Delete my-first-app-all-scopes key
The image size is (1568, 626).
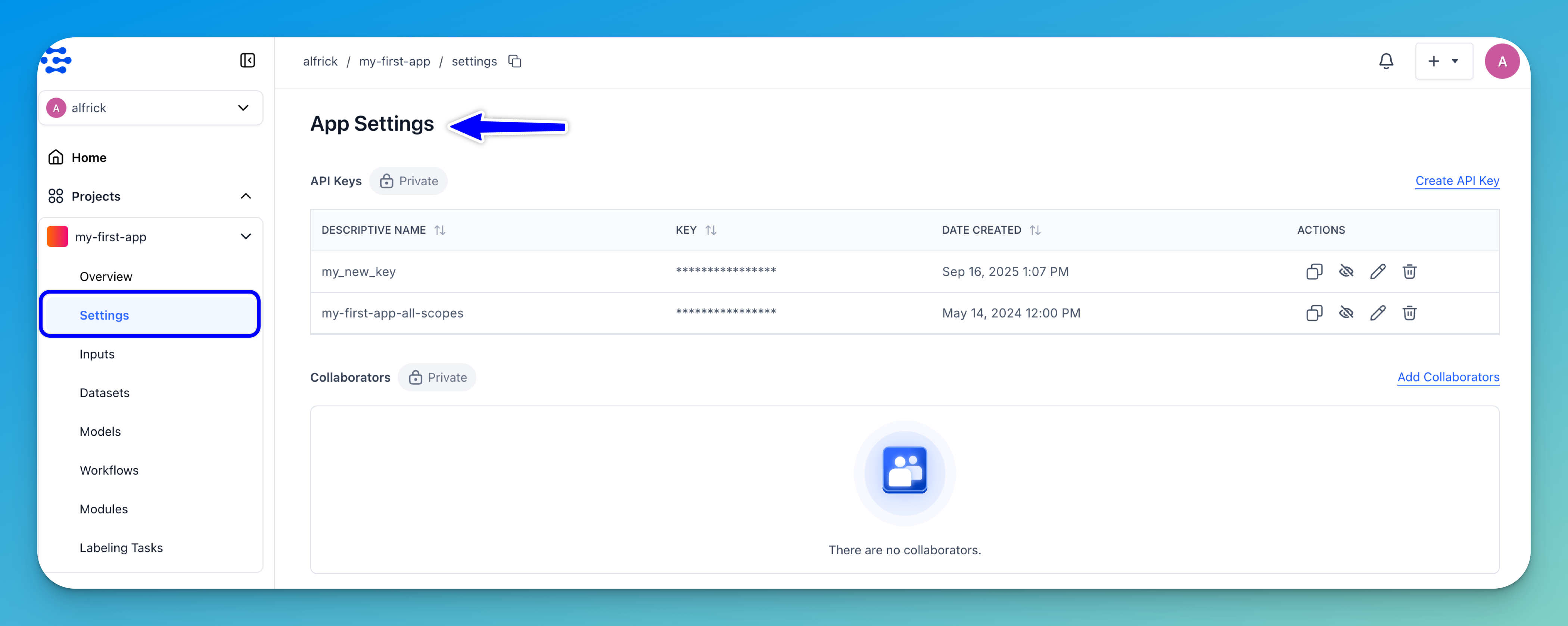(x=1409, y=313)
